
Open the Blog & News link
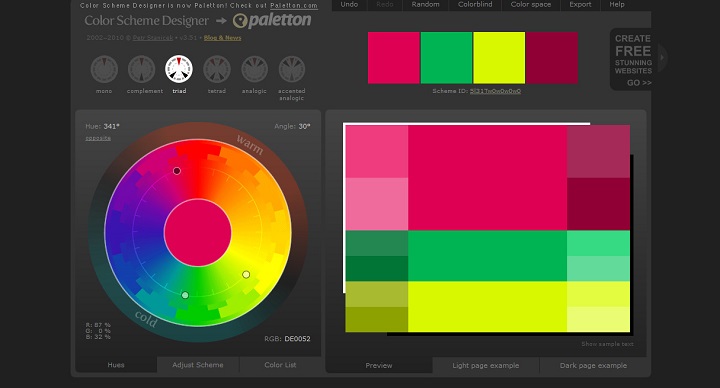(222, 38)
